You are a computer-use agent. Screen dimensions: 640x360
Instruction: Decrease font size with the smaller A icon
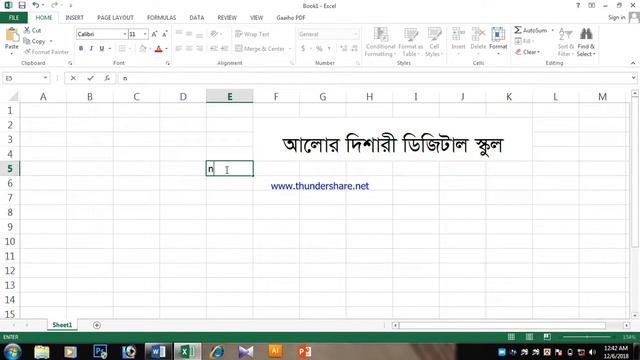(x=164, y=34)
